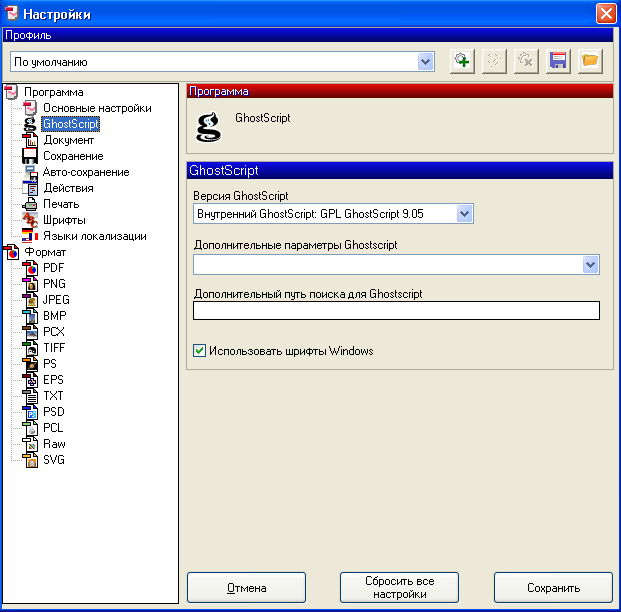Select Шрифты label in the tree

(x=64, y=220)
